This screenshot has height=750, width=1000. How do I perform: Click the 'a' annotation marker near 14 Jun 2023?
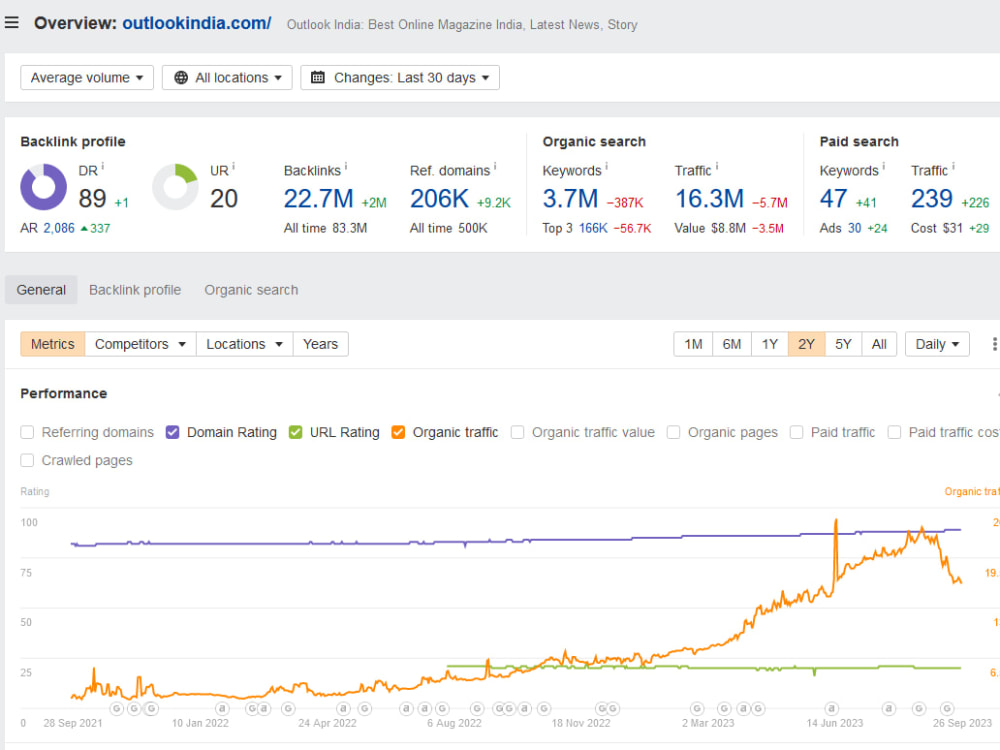[832, 709]
